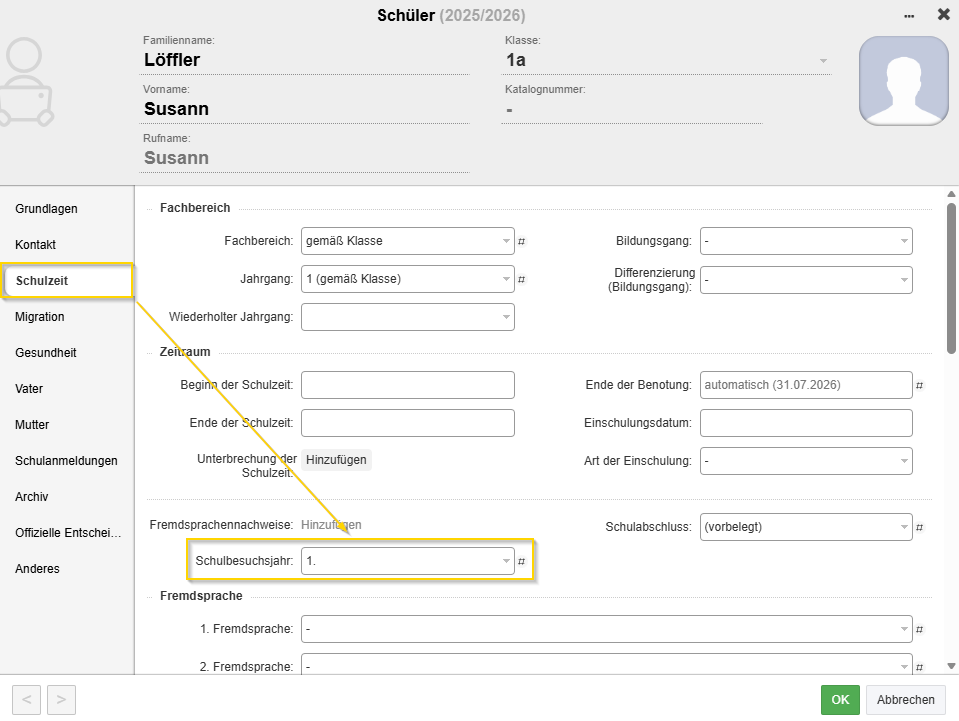959x721 pixels.
Task: Expand the Differenzierung (Bildungsgang) dropdown
Action: tap(806, 280)
